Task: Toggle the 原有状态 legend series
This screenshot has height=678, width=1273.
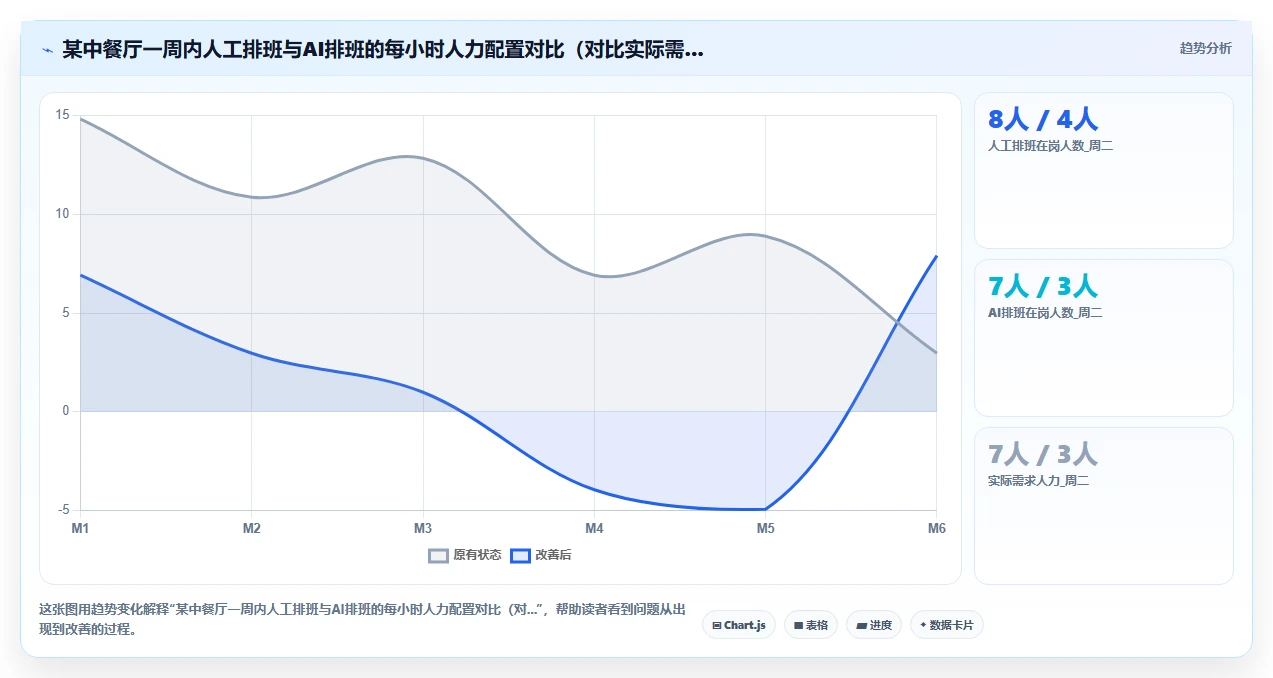Action: click(x=465, y=555)
